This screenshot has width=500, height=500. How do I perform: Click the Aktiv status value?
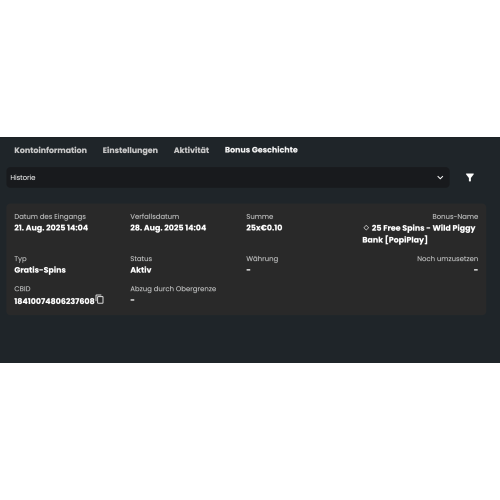141,270
